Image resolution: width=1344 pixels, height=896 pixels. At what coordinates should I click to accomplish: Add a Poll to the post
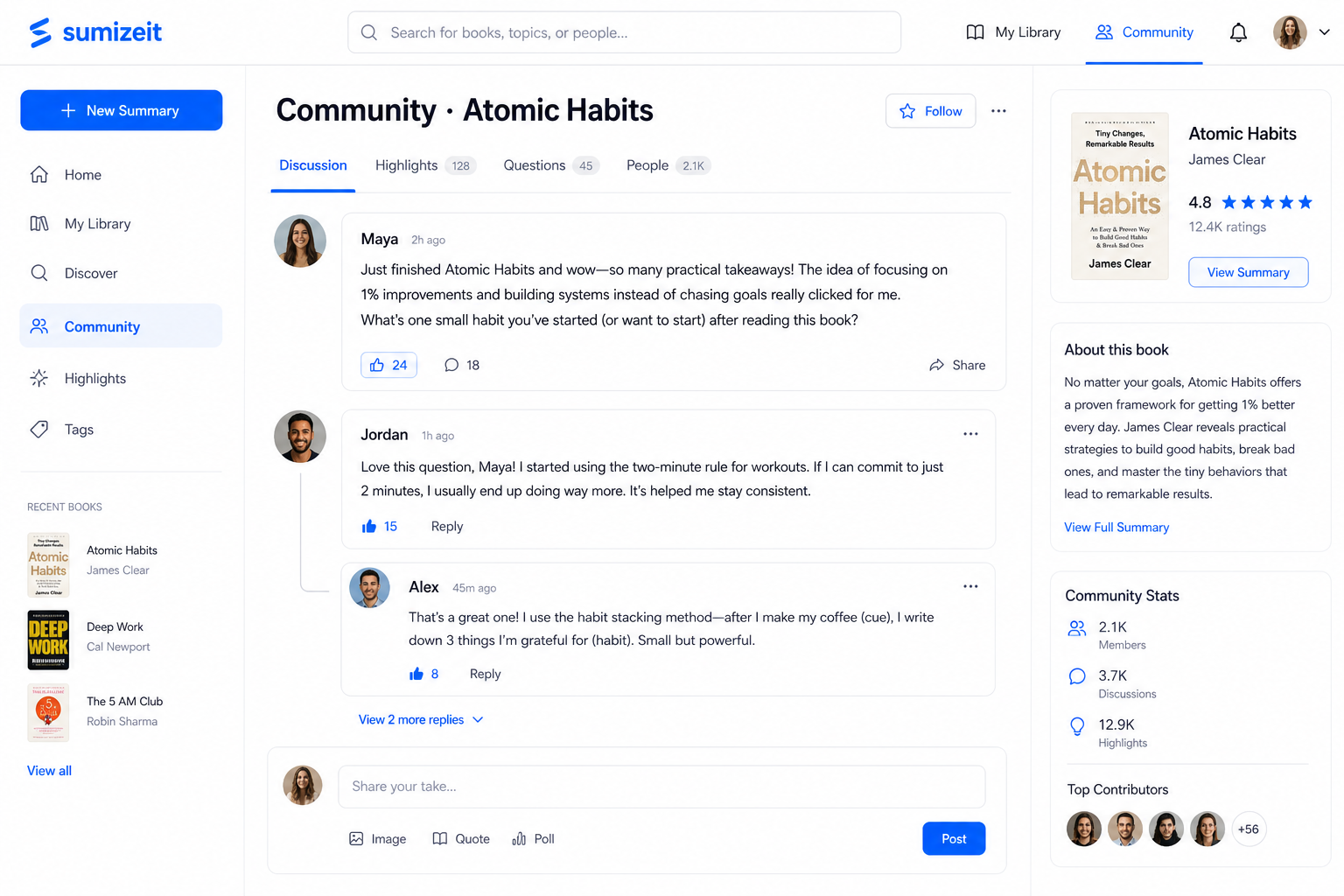533,838
